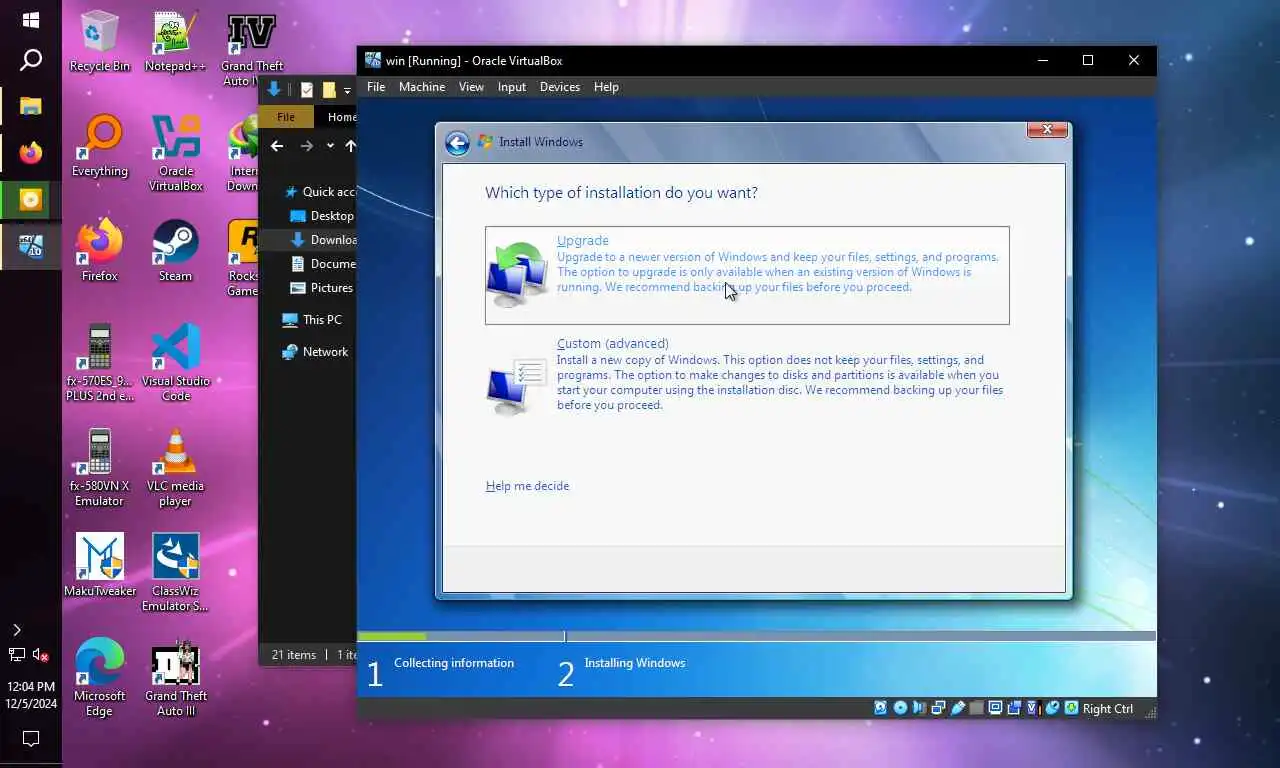Expand hidden taskbar icons chevron
Image resolution: width=1280 pixels, height=768 pixels.
pos(16,630)
